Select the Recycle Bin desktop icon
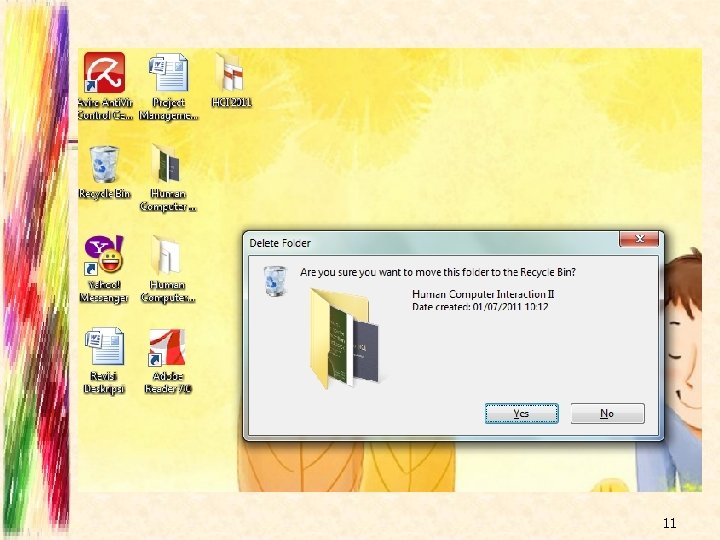The image size is (720, 540). click(104, 164)
